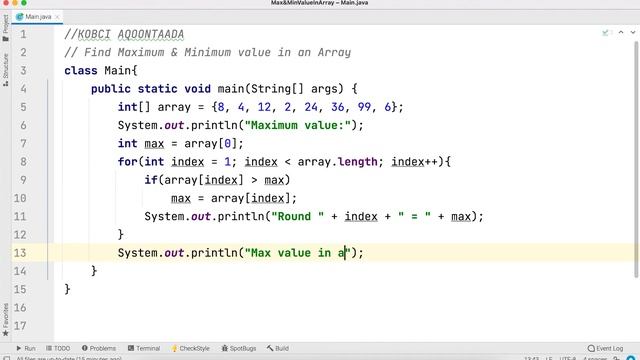Screen dimensions: 640x360
Task: Click "class Main{" on line 3
Action: pyautogui.click(x=101, y=71)
